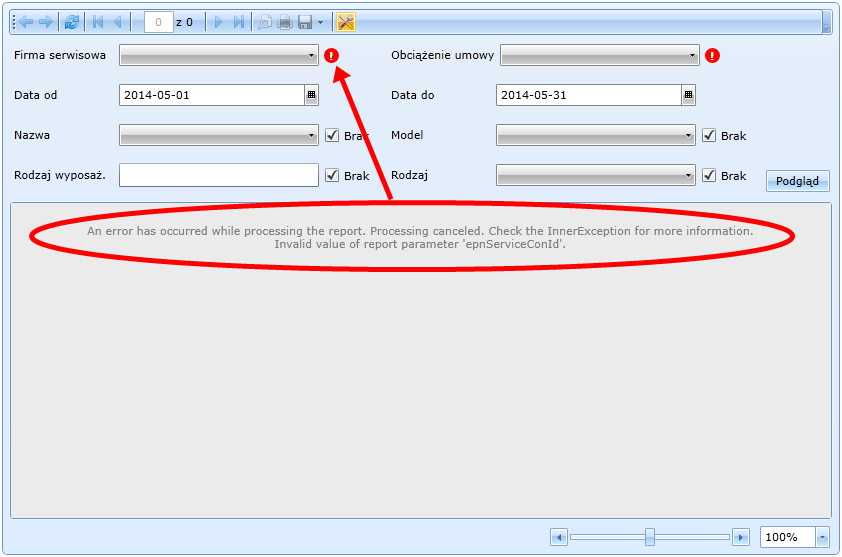Toggle the Brak checkbox for Rodzaj wyposaż.
Screen dimensions: 842x557
pyautogui.click(x=332, y=175)
